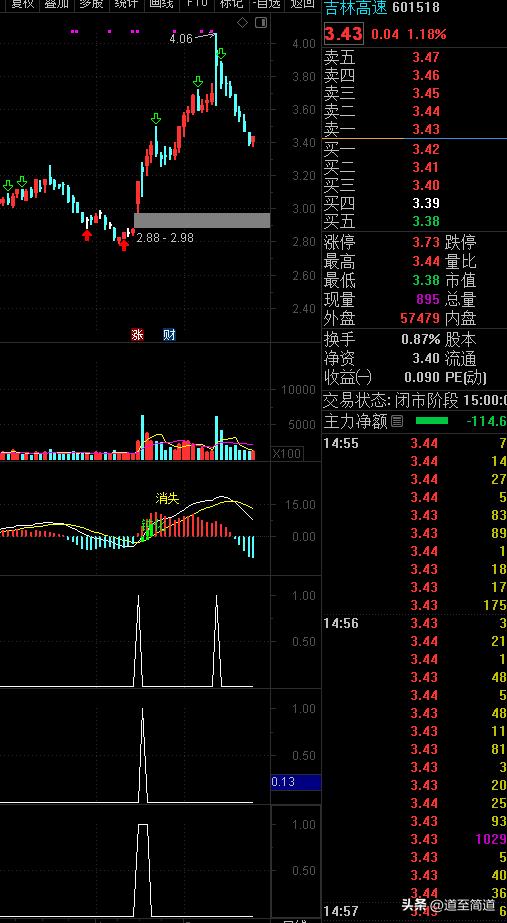Select the 卖二 ask row at 3.44
Viewport: 507px width, 923px height.
[415, 111]
